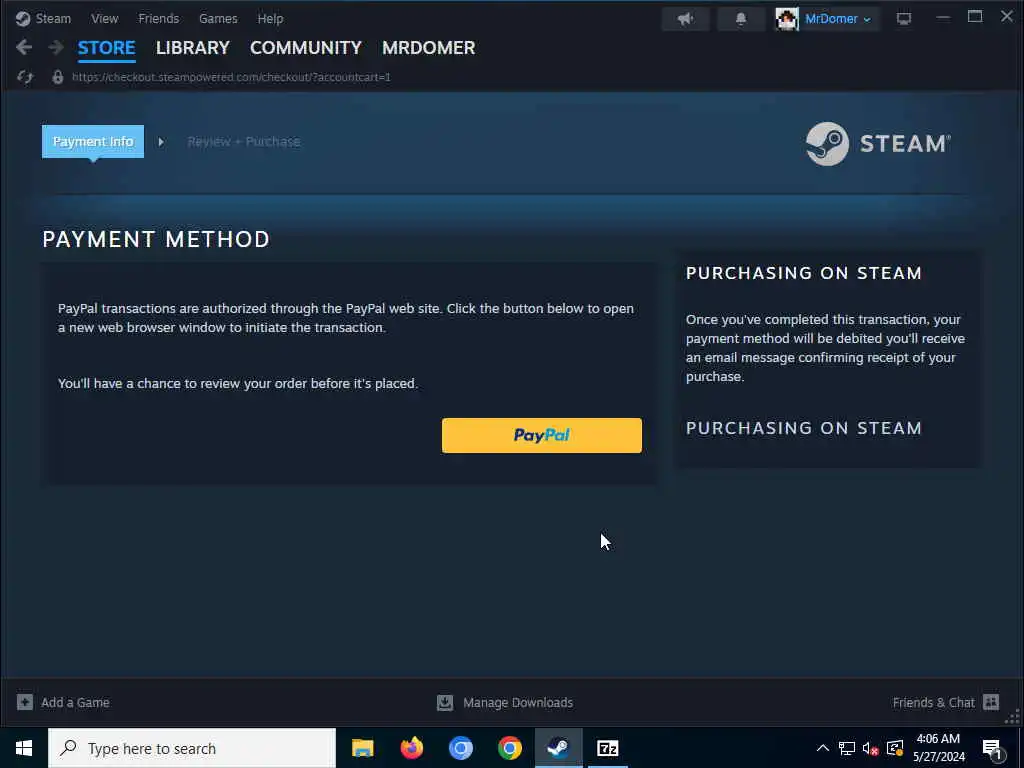Open Manage Downloads

coord(518,702)
